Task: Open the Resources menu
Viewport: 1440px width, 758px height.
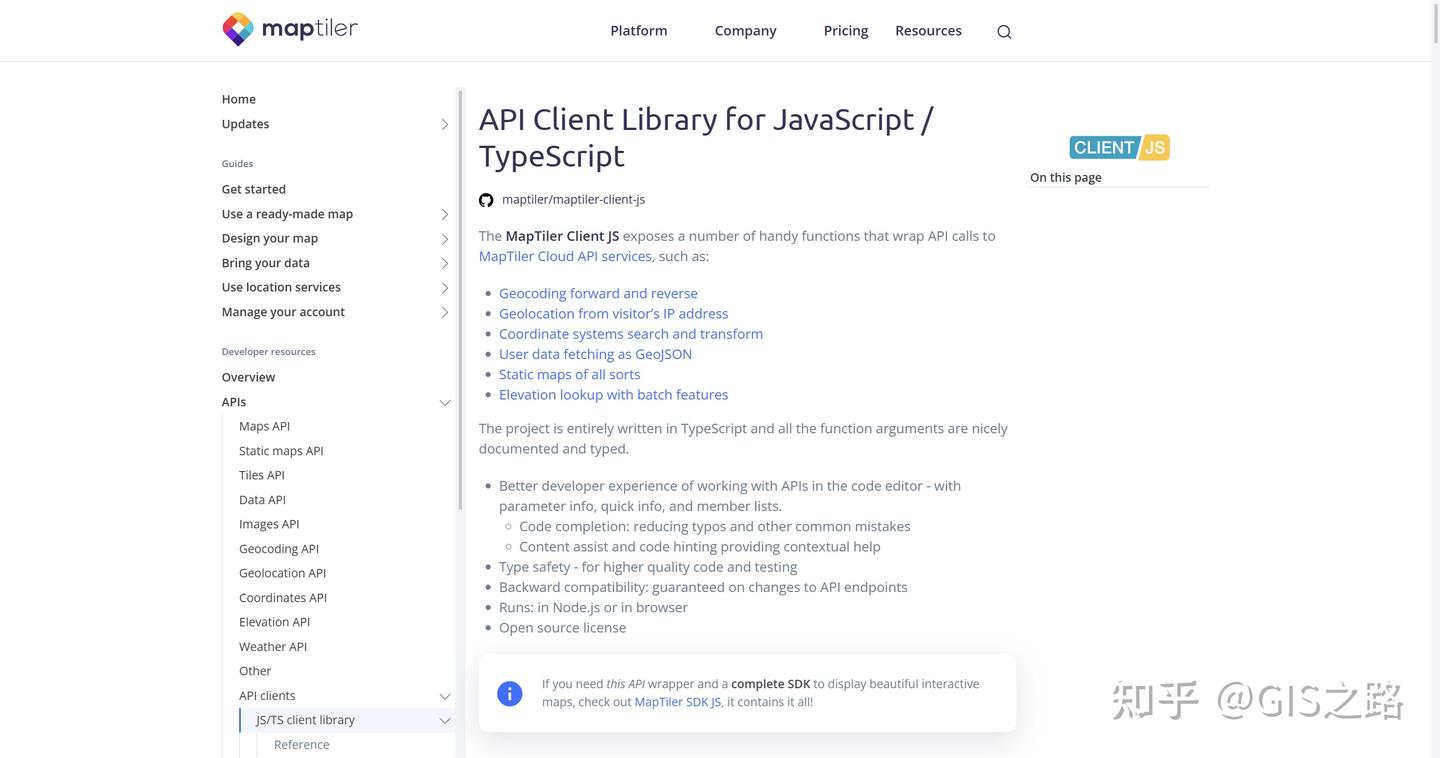Action: click(x=928, y=31)
